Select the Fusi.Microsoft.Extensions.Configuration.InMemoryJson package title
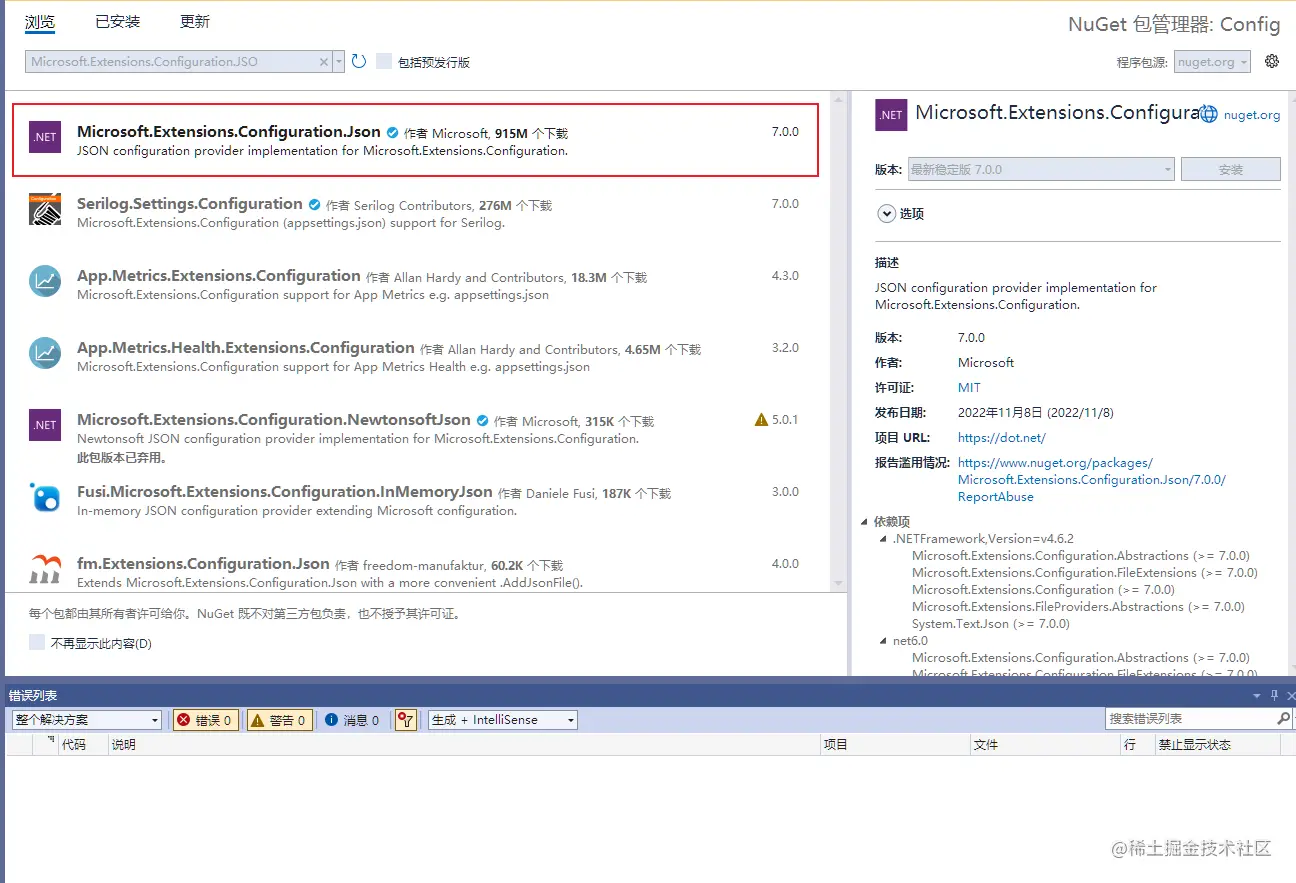Viewport: 1296px width, 883px height. click(285, 491)
